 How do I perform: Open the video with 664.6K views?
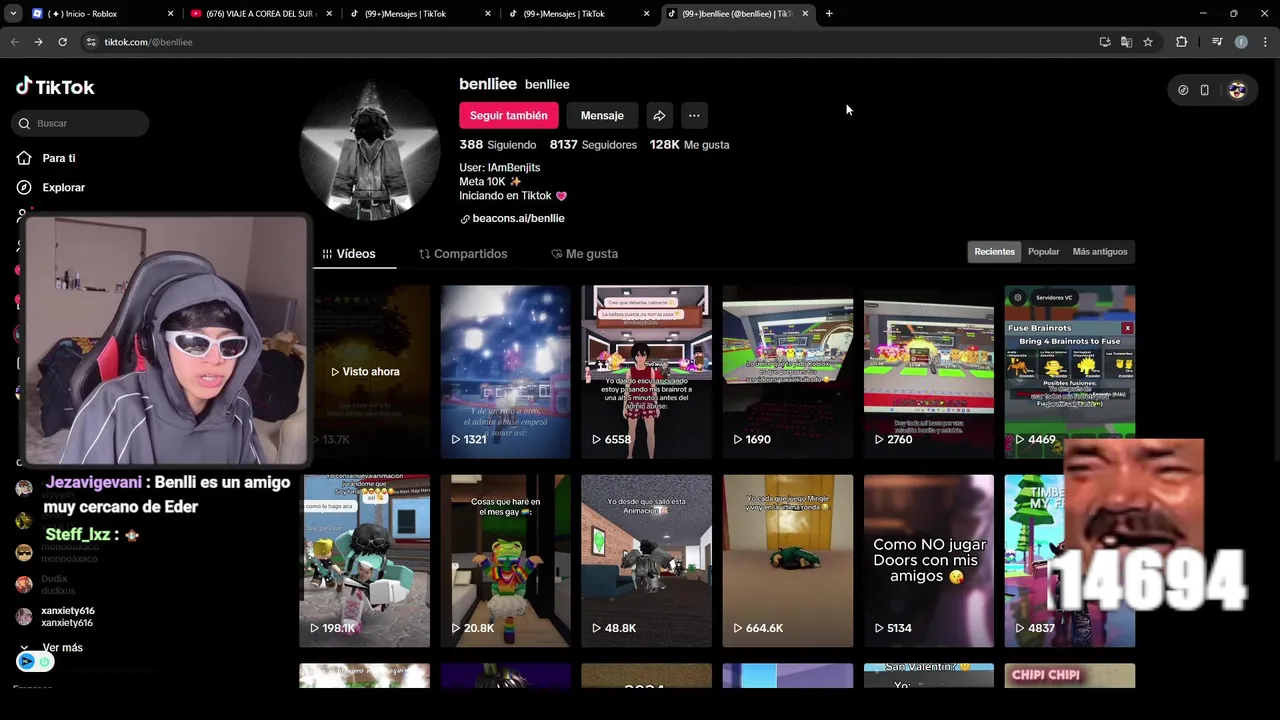(x=788, y=561)
